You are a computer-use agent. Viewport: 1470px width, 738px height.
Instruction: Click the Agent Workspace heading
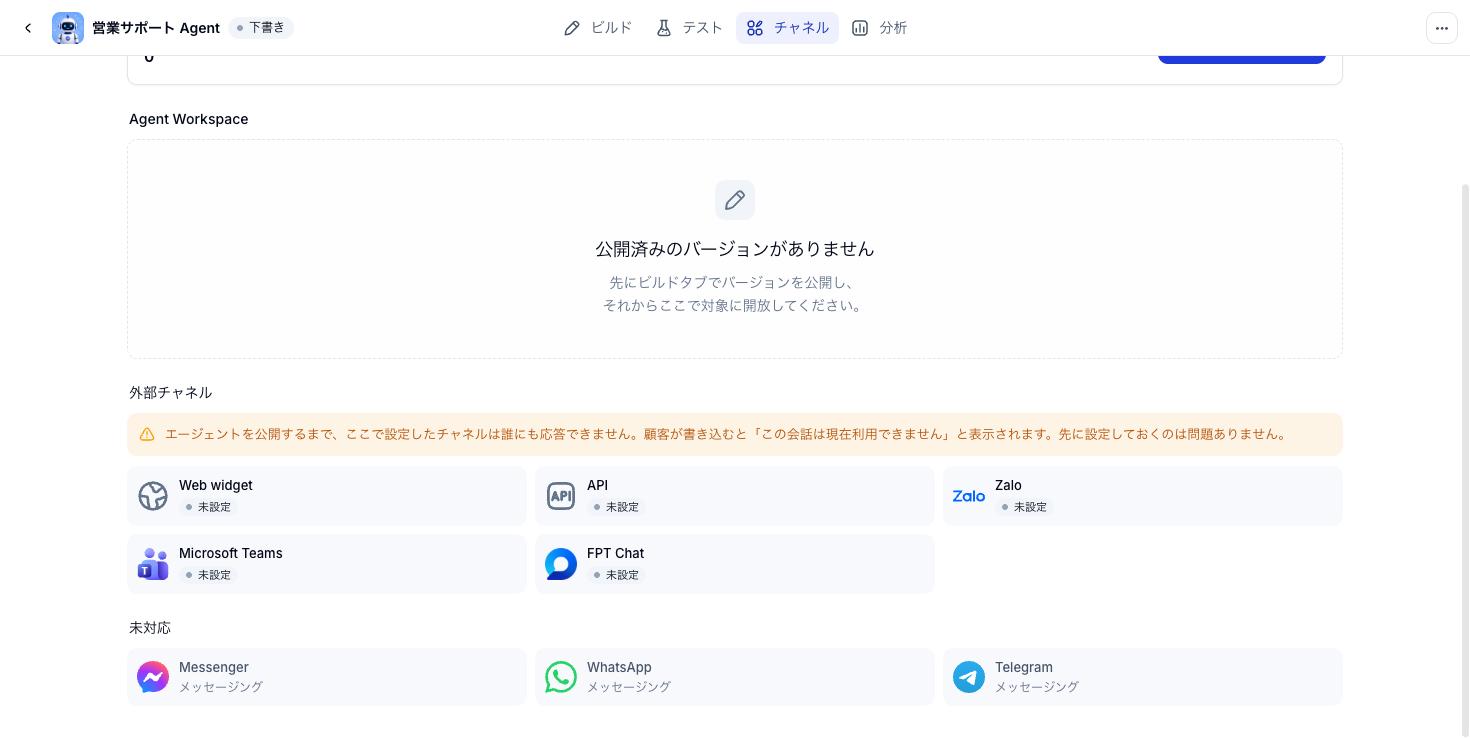[x=189, y=119]
